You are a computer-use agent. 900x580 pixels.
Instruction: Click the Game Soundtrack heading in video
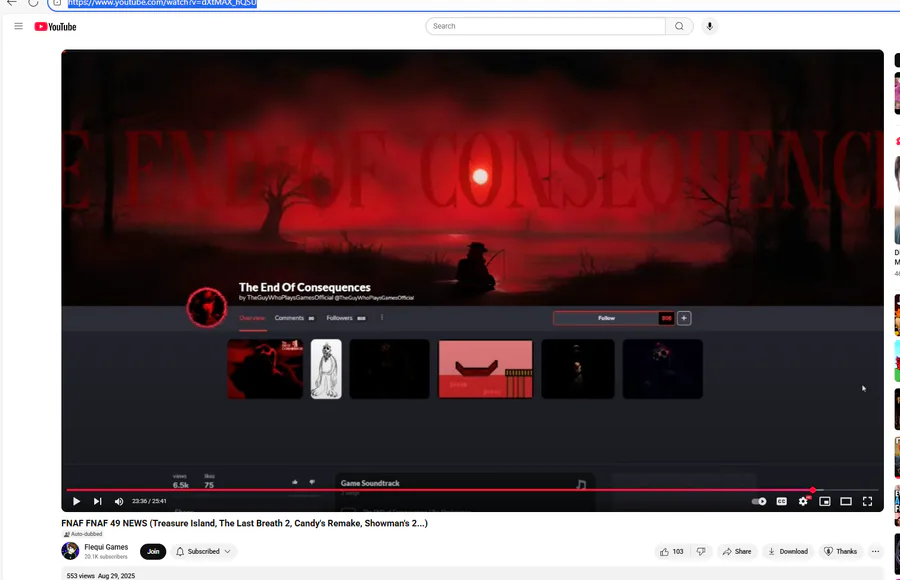click(370, 483)
